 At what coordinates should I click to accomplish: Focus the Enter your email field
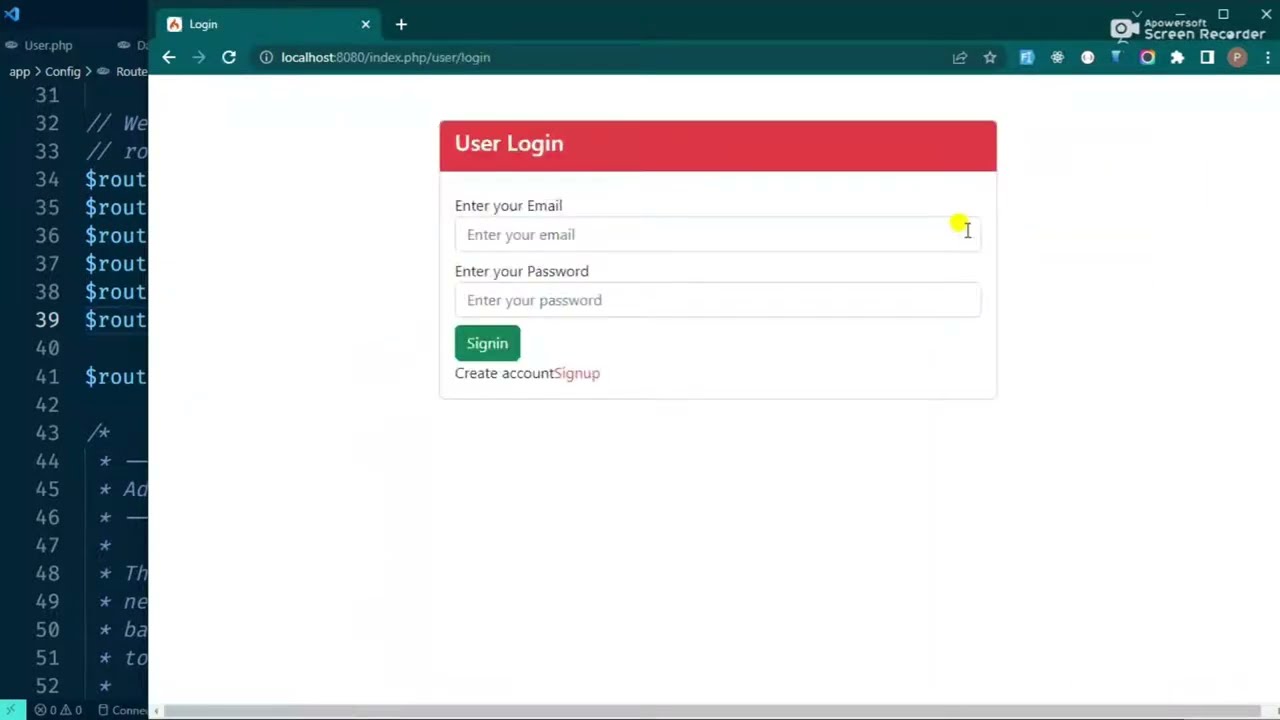coord(718,234)
